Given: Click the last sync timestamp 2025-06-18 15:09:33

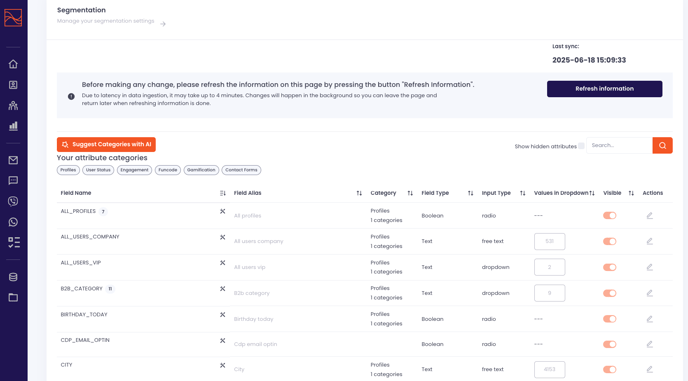Looking at the screenshot, I should (589, 60).
